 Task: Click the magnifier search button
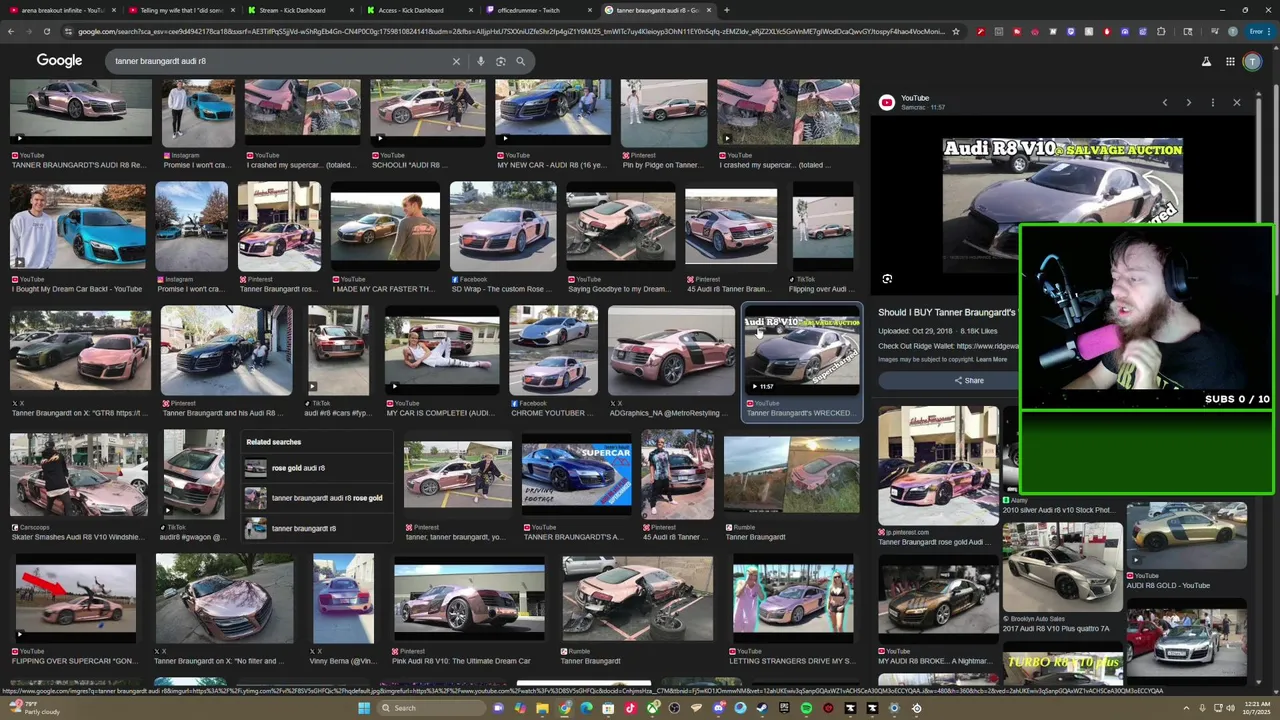(520, 61)
